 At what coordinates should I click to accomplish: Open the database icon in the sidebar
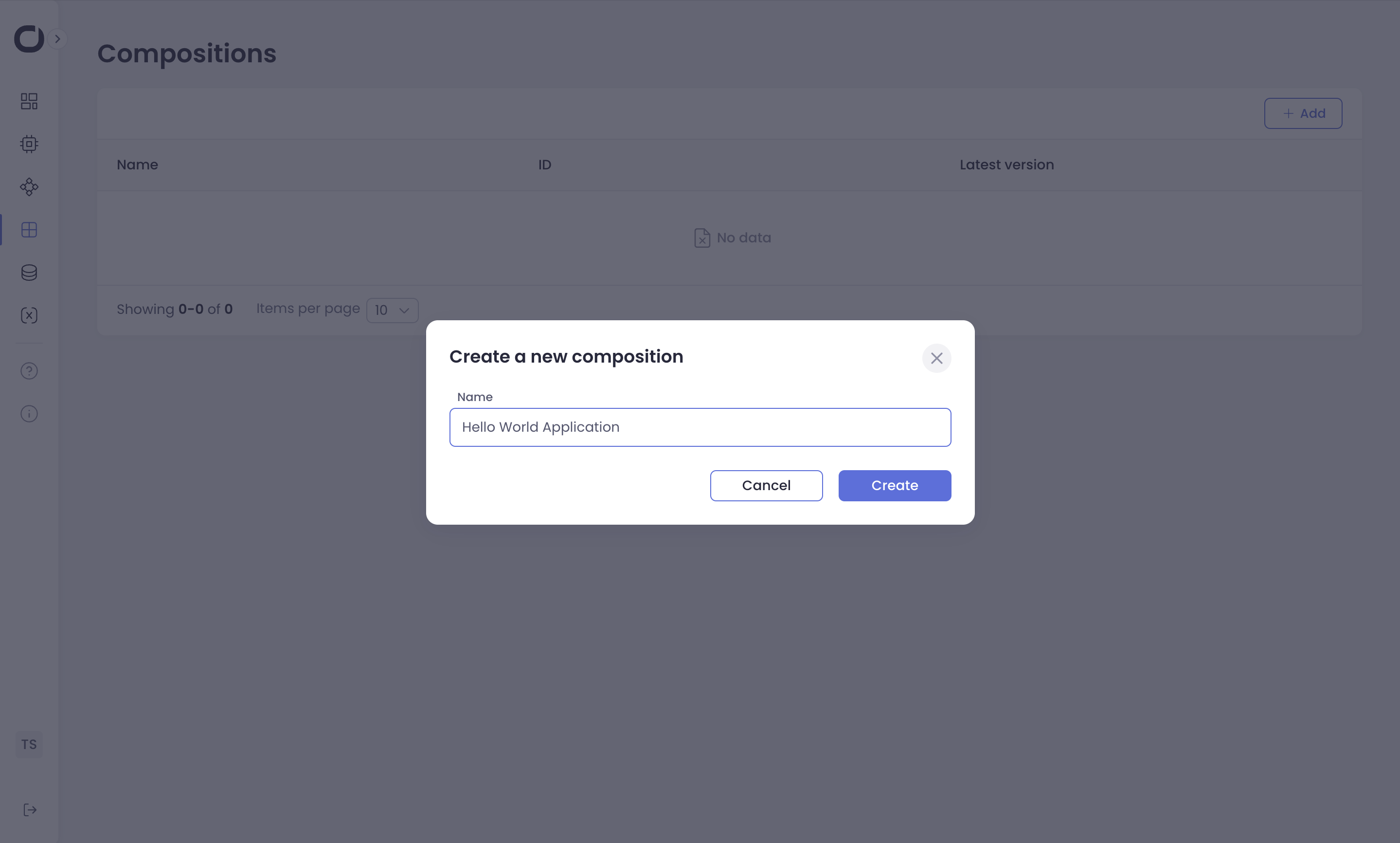pos(28,272)
